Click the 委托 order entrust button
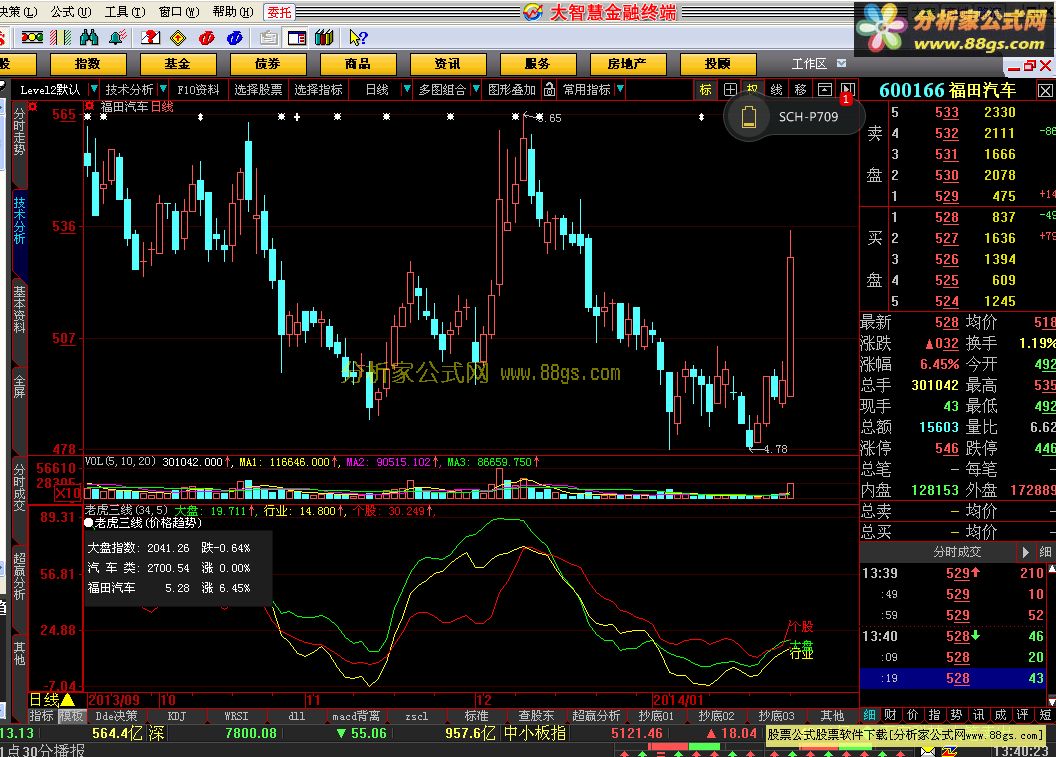 [279, 12]
